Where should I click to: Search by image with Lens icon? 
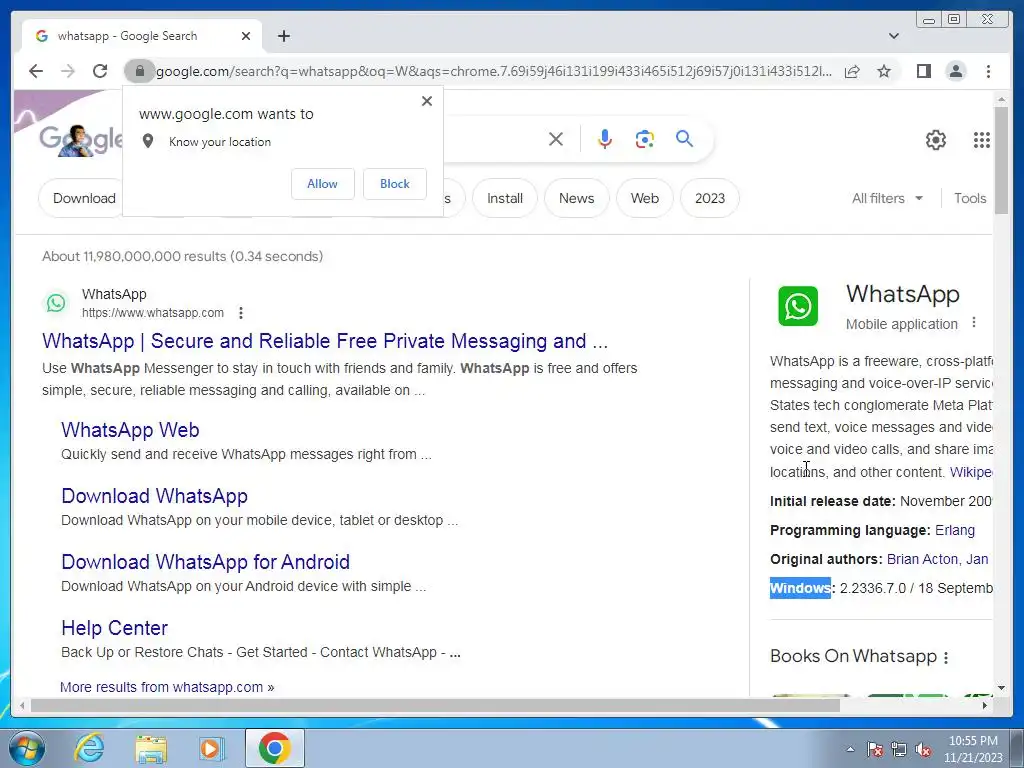click(645, 139)
